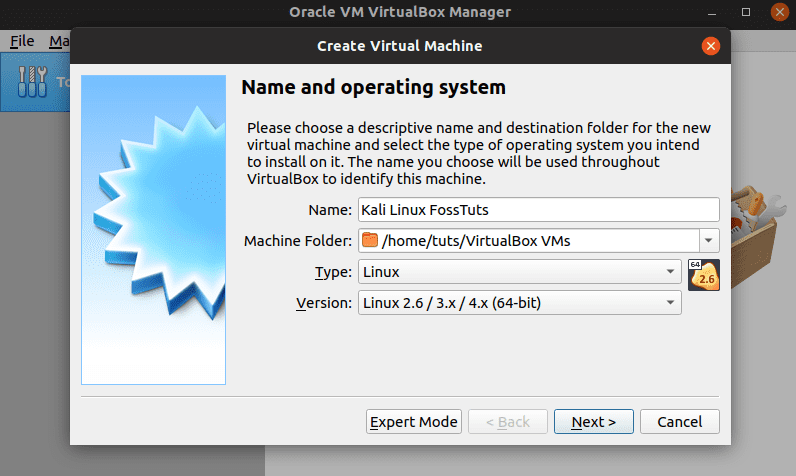Cancel the virtual machine creation
Viewport: 796px width, 476px height.
pos(680,422)
